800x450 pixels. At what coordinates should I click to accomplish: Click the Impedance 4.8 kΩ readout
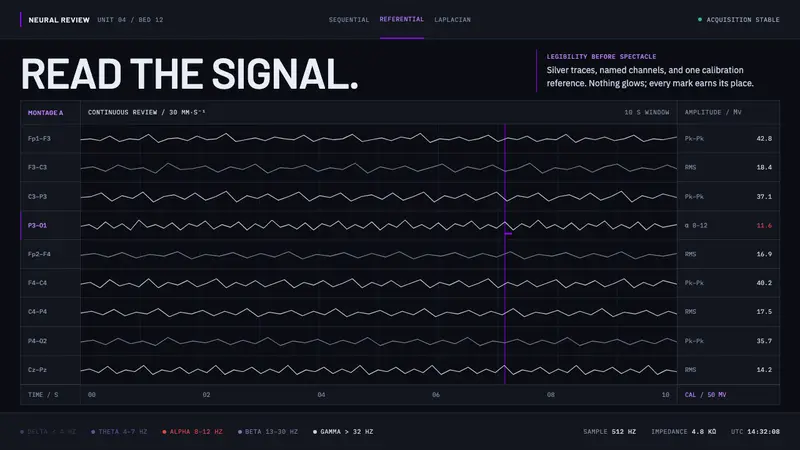click(684, 432)
